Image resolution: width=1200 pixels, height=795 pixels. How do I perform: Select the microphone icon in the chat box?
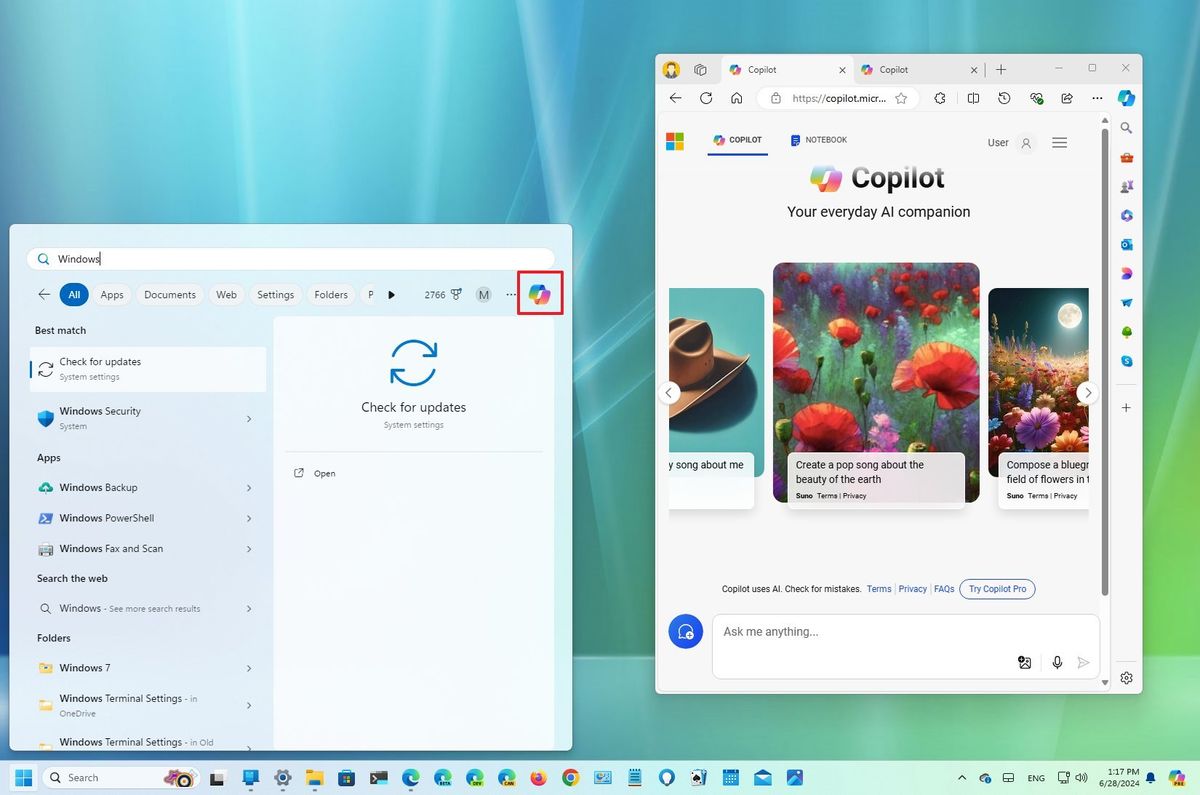[1057, 662]
